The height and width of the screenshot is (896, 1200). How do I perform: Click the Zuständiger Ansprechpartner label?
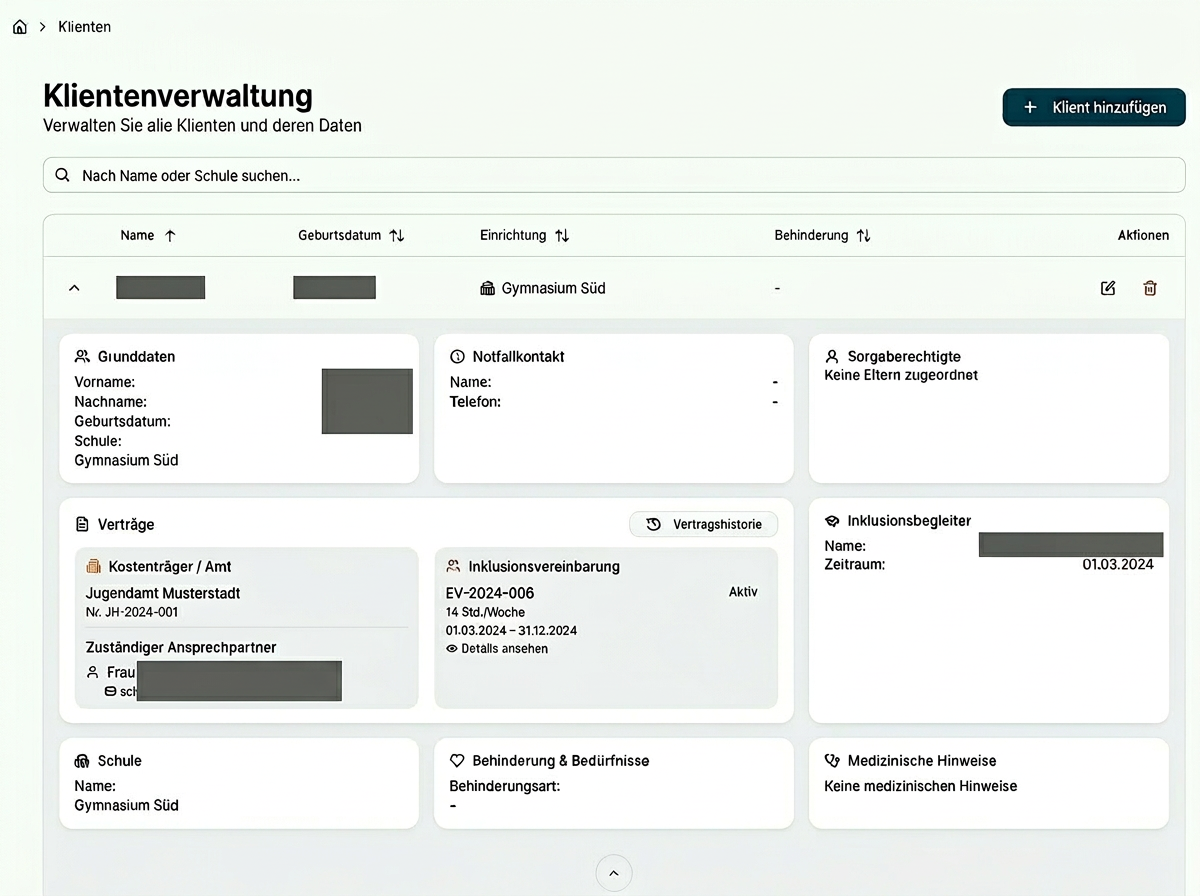181,647
